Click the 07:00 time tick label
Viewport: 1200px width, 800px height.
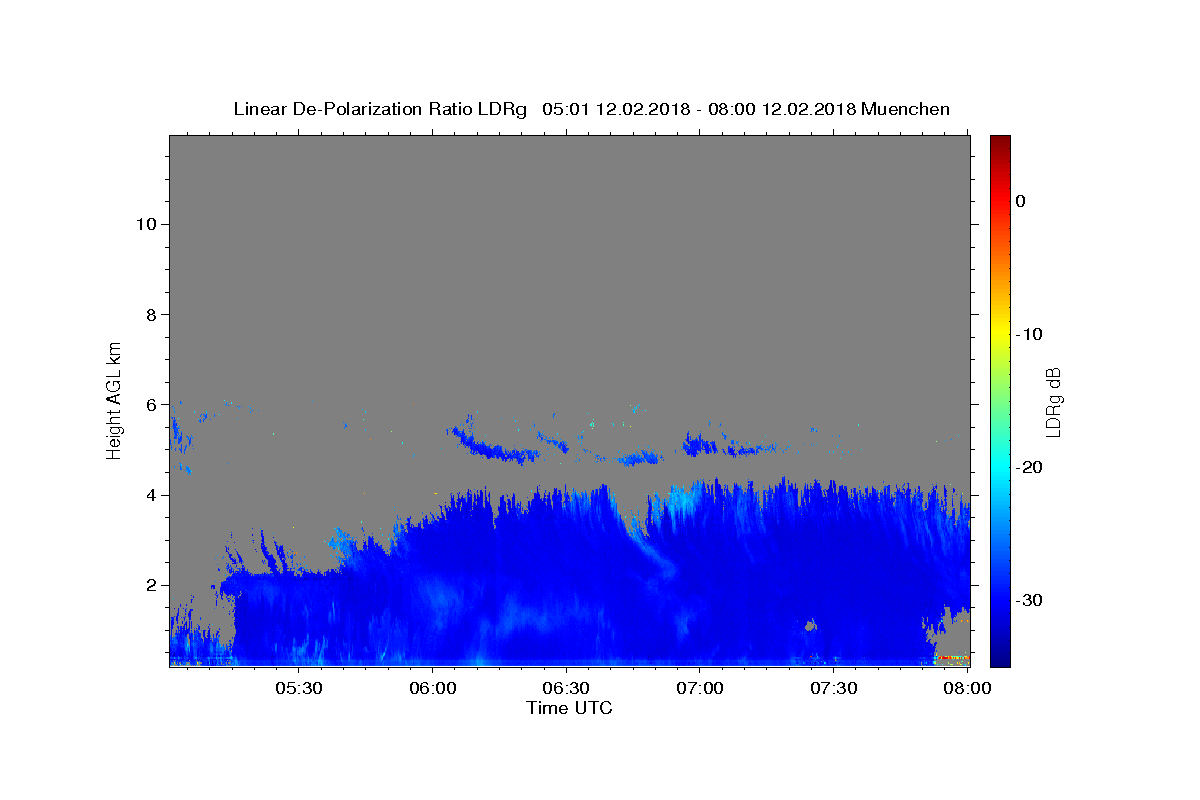(x=700, y=689)
